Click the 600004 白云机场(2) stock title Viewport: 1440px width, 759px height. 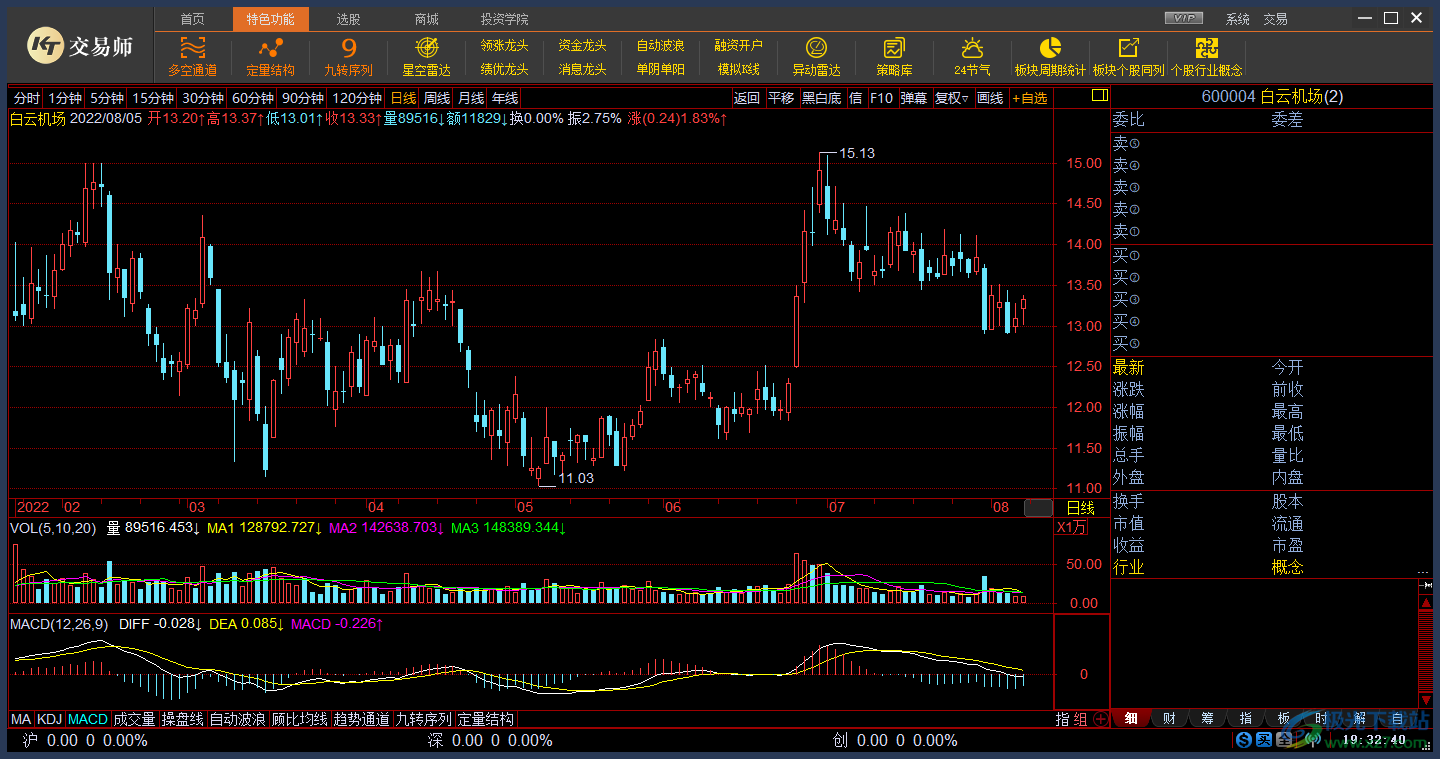tap(1272, 96)
